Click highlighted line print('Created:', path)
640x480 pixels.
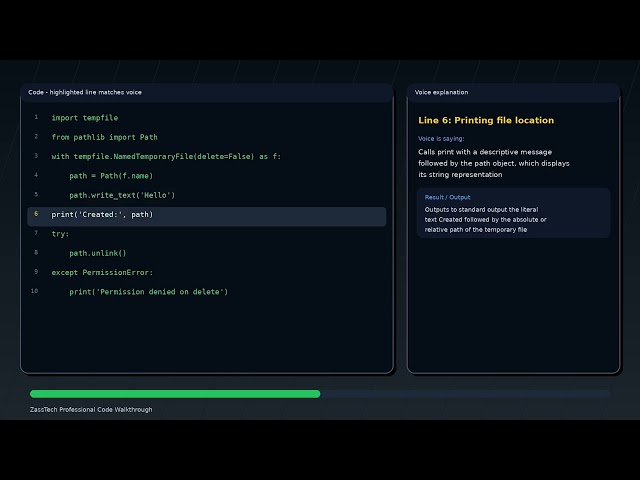207,216
